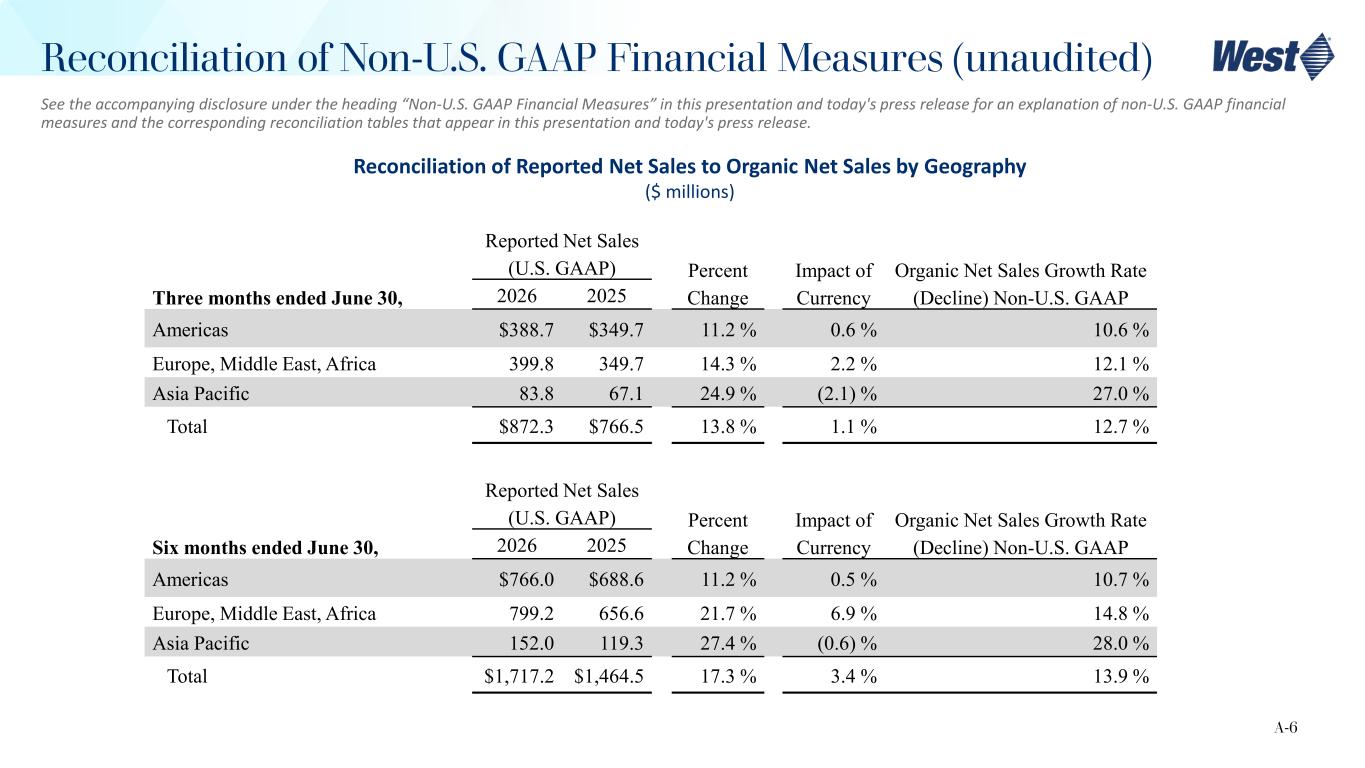
Task: Click the West company logo
Action: 1272,55
